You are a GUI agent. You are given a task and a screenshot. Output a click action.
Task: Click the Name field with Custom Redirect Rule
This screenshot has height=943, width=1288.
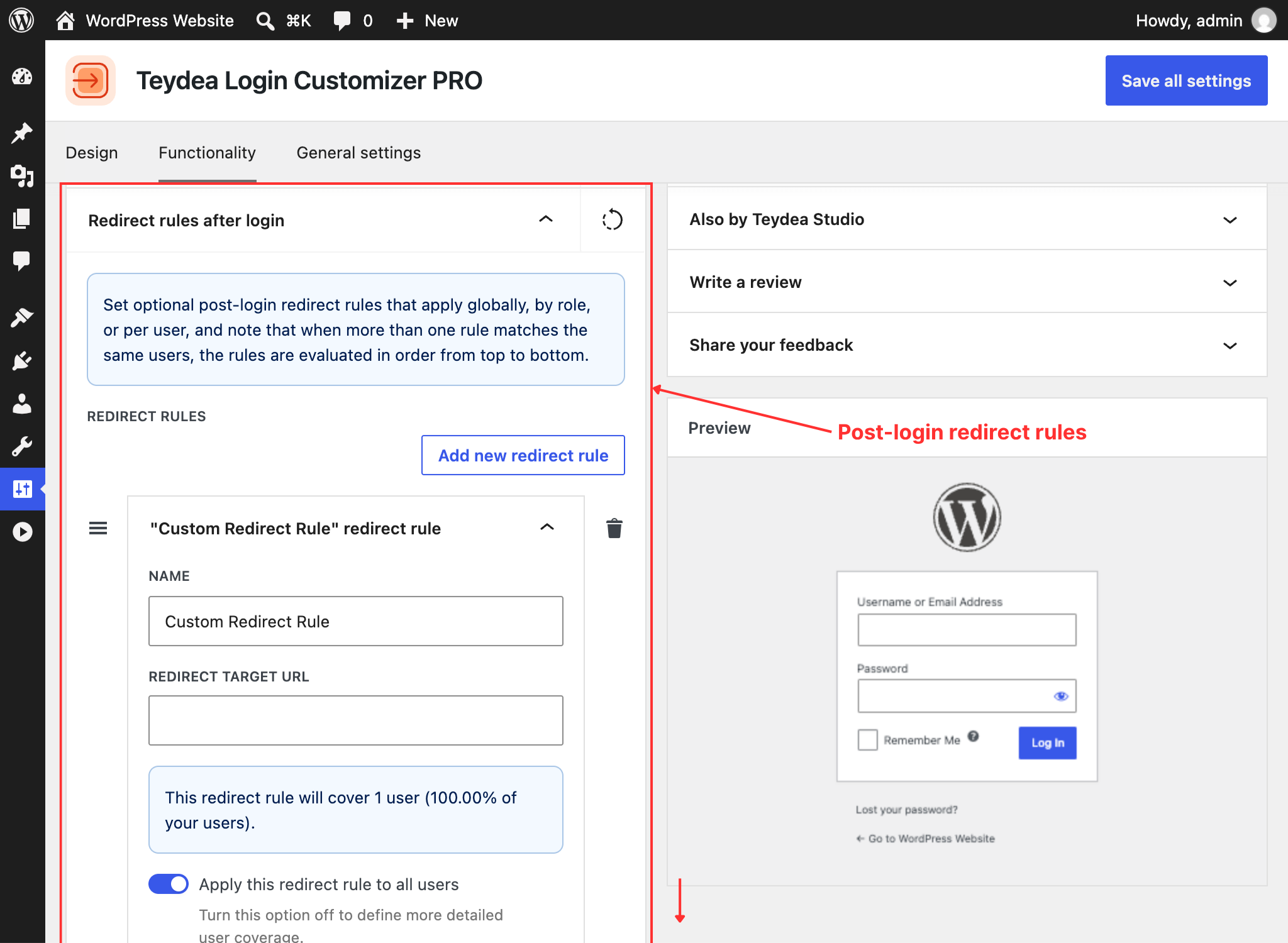[356, 621]
